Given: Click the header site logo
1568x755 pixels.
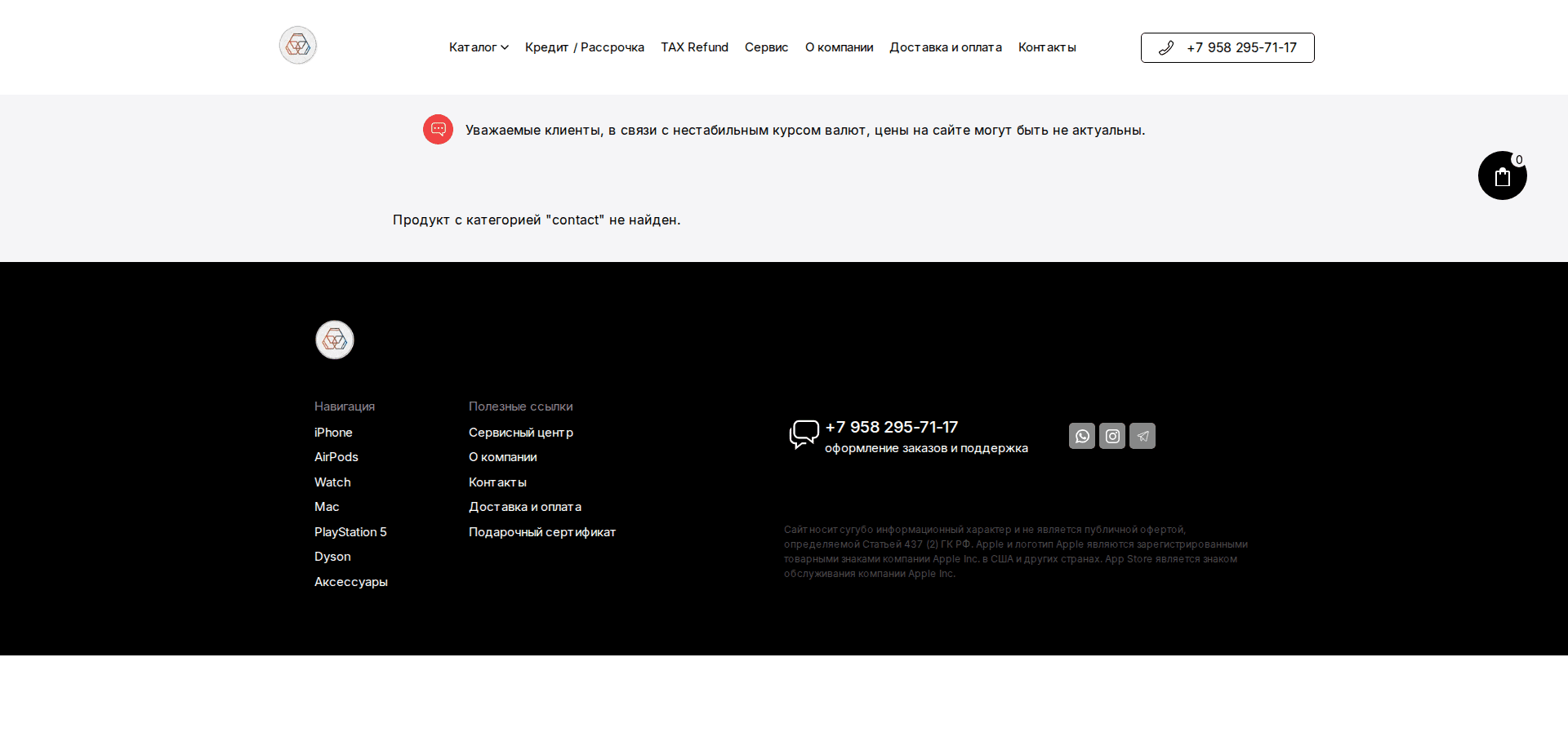Looking at the screenshot, I should tap(297, 45).
